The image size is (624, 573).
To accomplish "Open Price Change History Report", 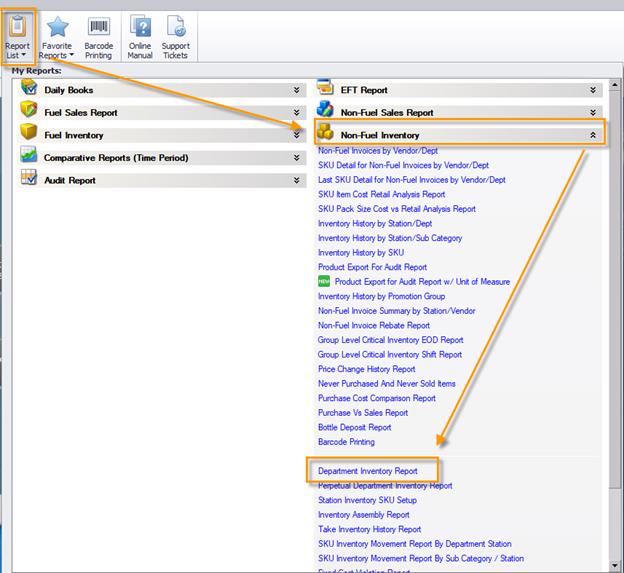I will click(x=366, y=369).
